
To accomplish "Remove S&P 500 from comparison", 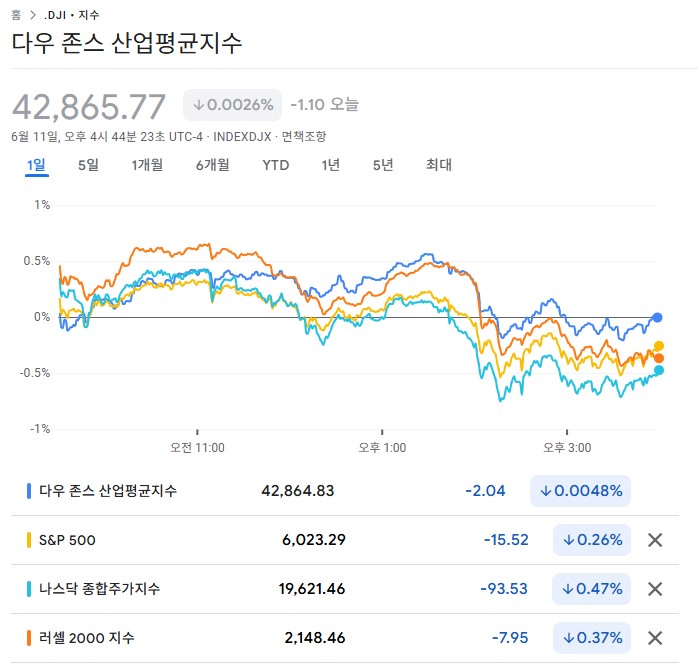I will [655, 540].
